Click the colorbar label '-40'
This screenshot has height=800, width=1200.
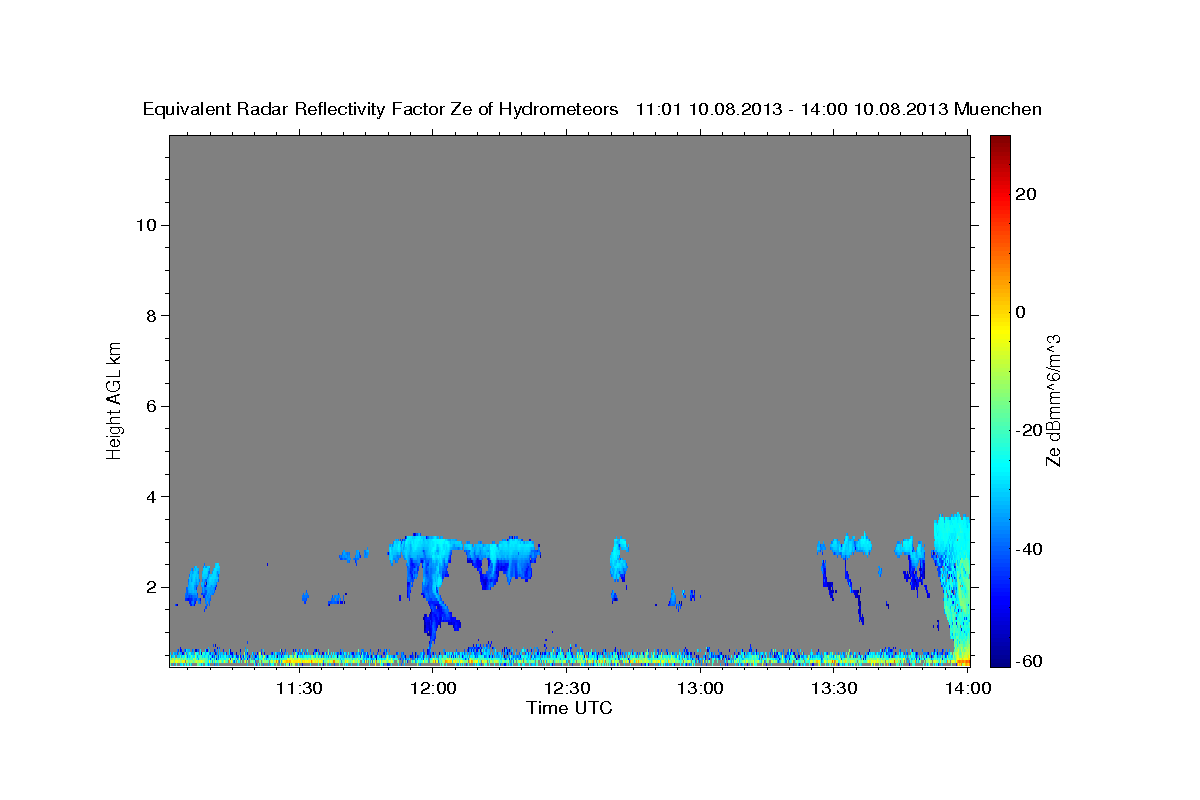point(1028,549)
